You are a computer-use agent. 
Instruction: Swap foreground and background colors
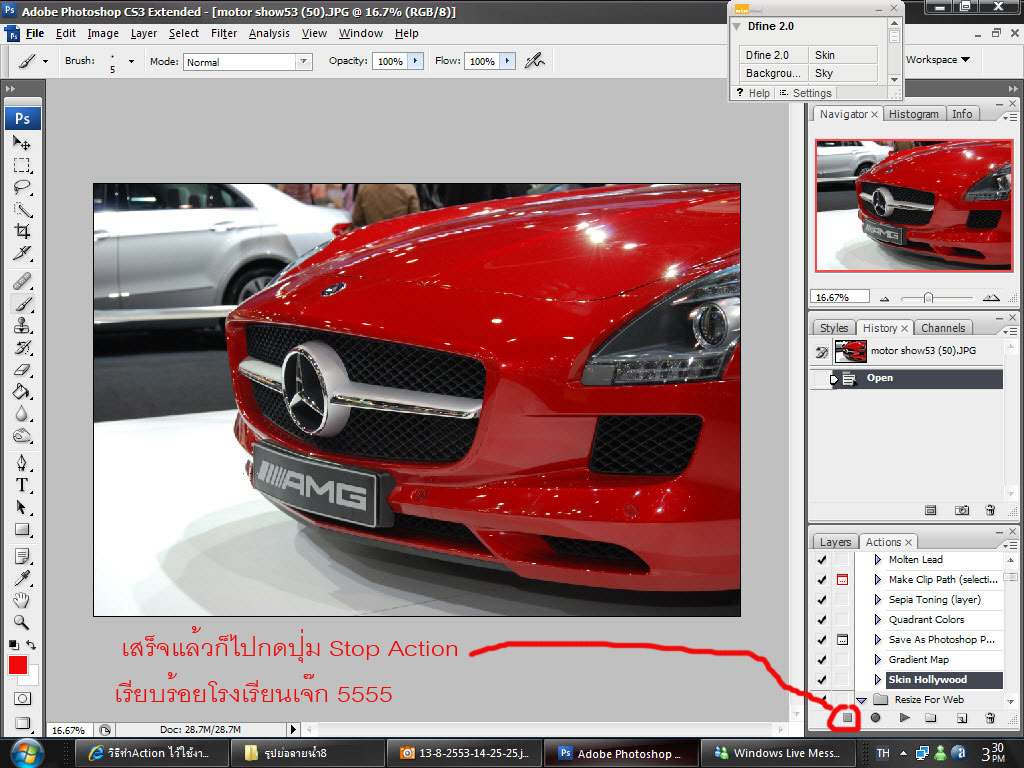click(x=31, y=645)
